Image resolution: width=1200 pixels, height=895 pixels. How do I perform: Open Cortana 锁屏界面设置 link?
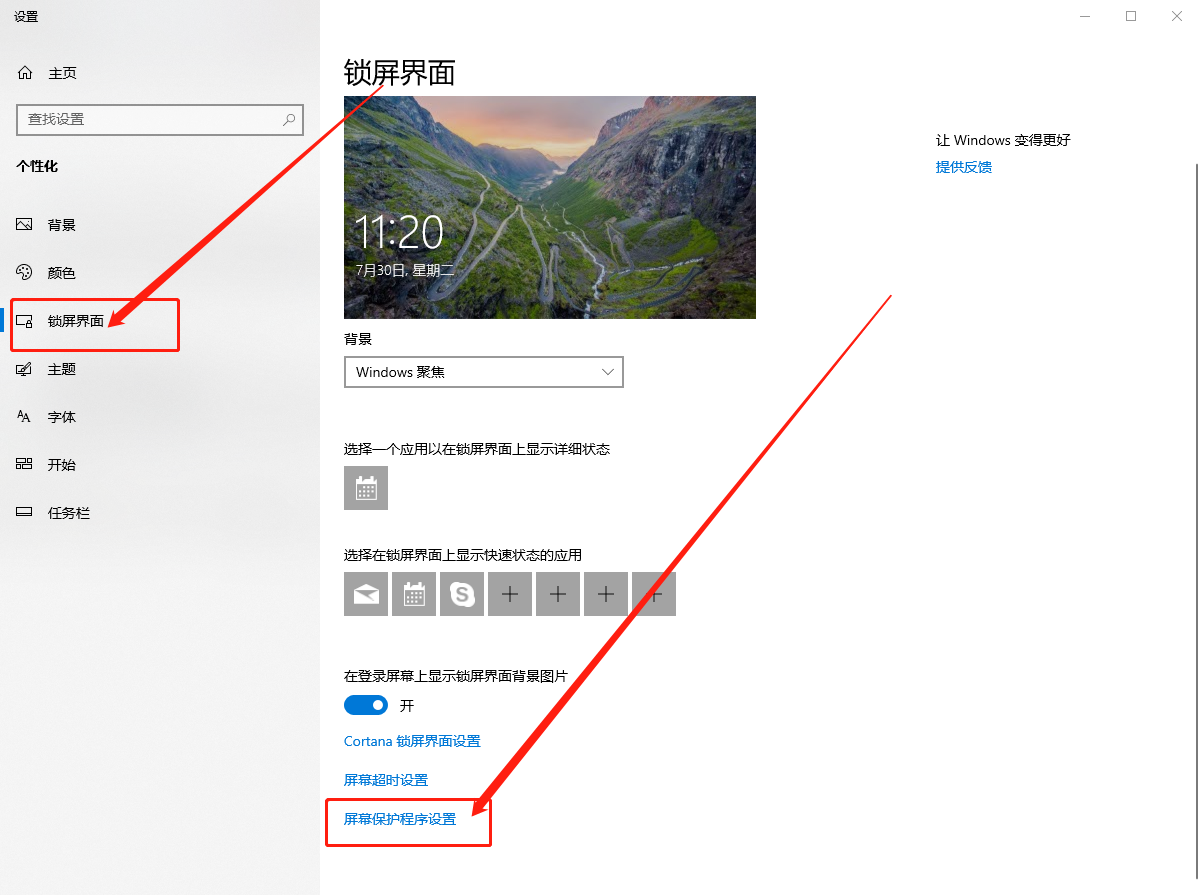412,741
